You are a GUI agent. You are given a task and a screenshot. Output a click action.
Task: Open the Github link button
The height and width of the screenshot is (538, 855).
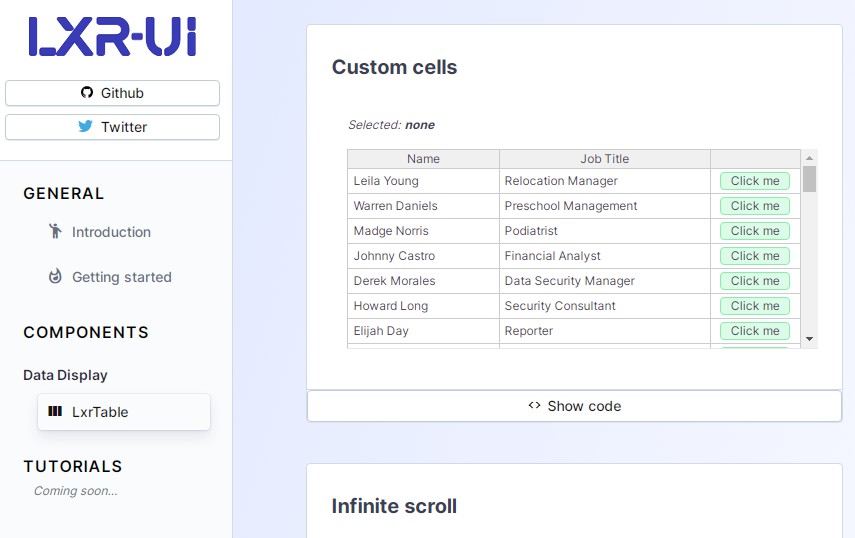point(112,93)
